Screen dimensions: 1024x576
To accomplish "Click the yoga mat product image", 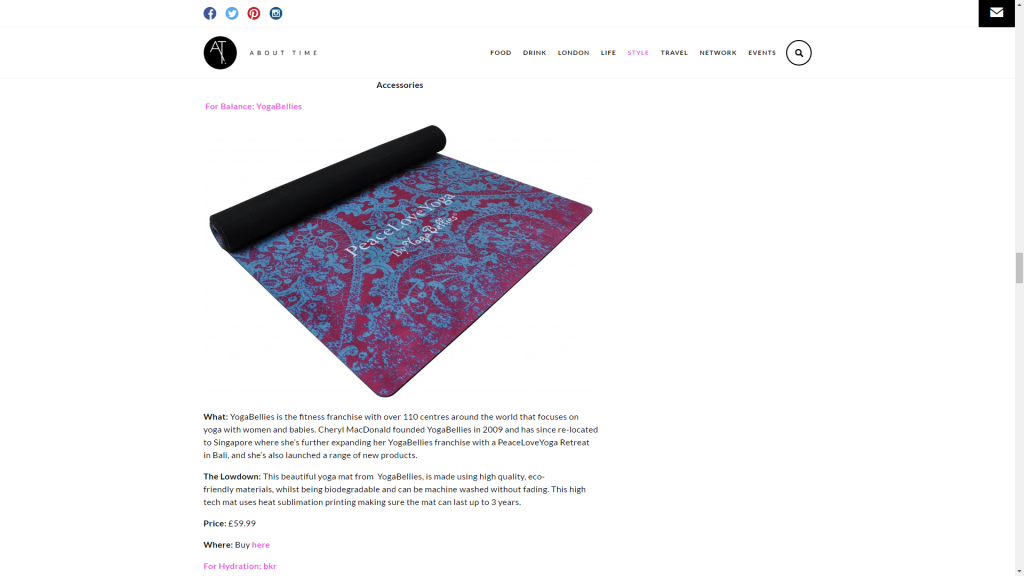I will click(x=400, y=259).
